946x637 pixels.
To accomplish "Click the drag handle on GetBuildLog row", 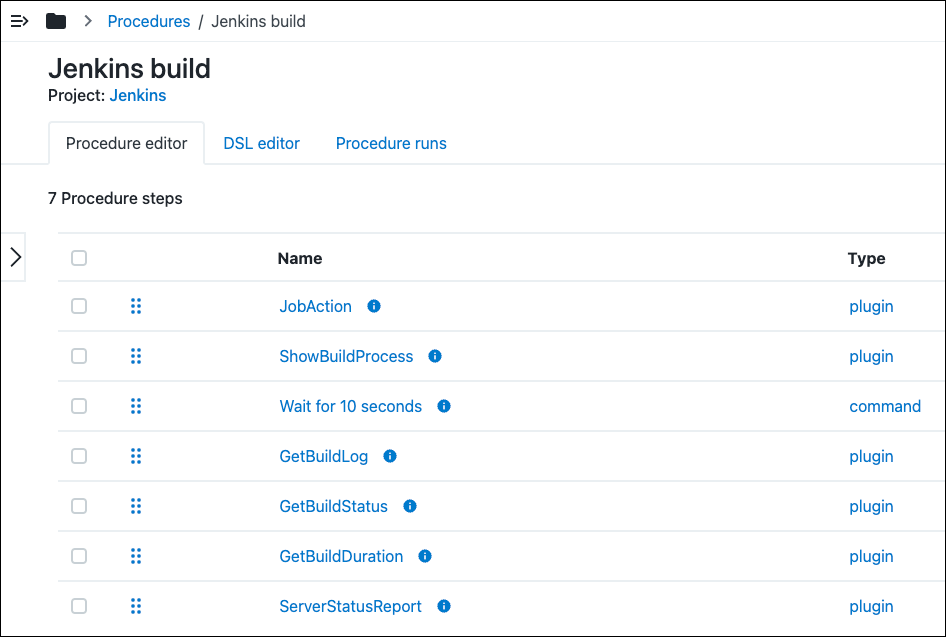I will (136, 457).
